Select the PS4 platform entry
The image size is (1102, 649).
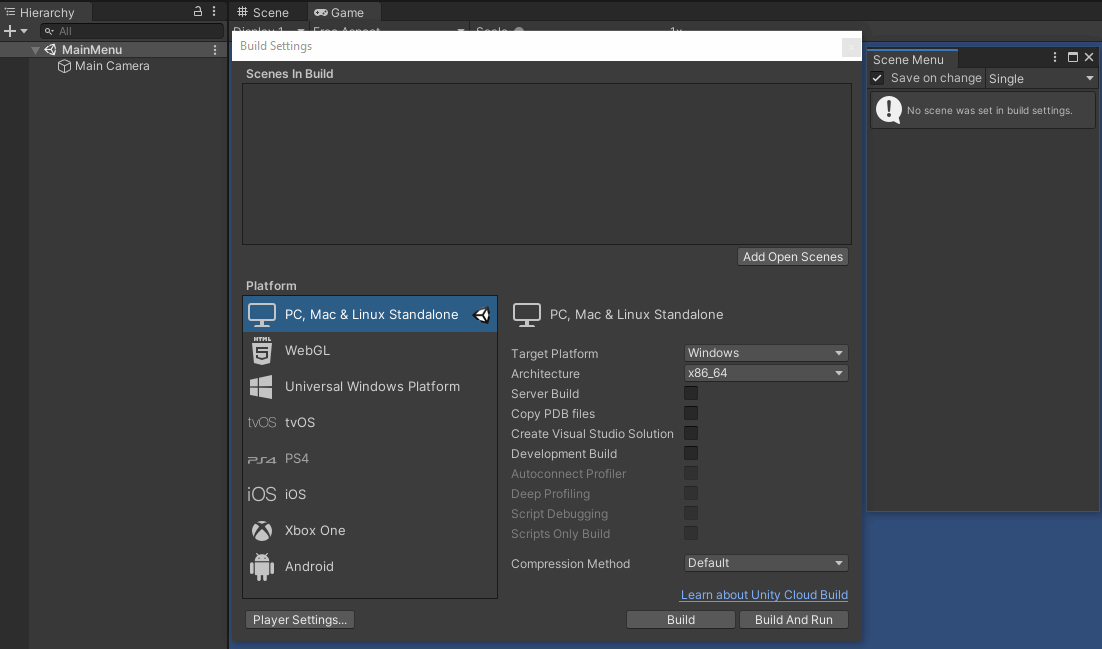pos(370,458)
